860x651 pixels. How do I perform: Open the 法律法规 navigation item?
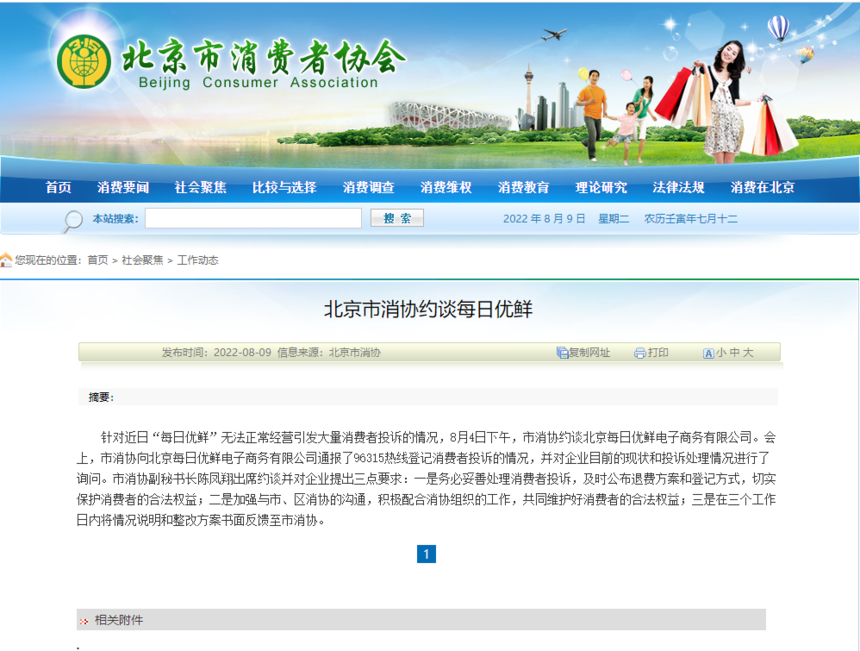tap(678, 188)
